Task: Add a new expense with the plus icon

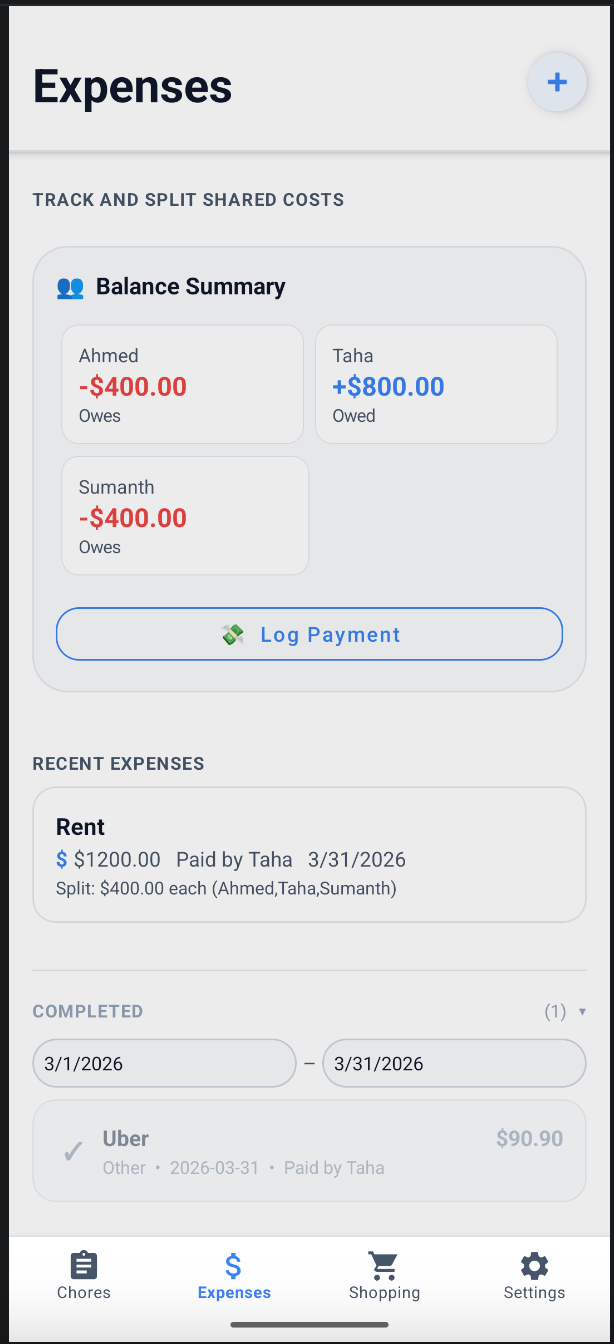Action: [x=557, y=82]
